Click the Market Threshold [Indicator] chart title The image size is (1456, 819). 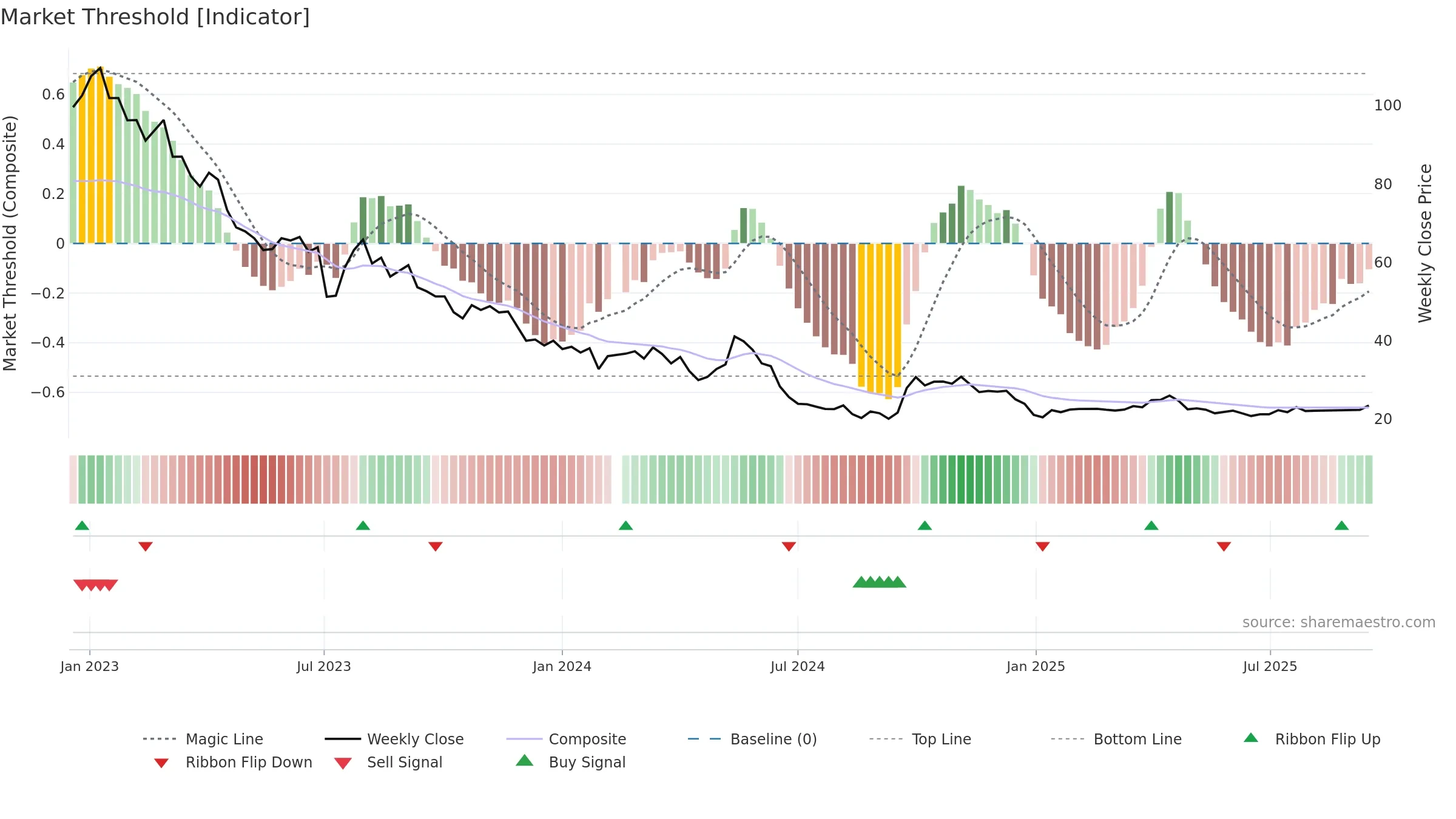(155, 17)
